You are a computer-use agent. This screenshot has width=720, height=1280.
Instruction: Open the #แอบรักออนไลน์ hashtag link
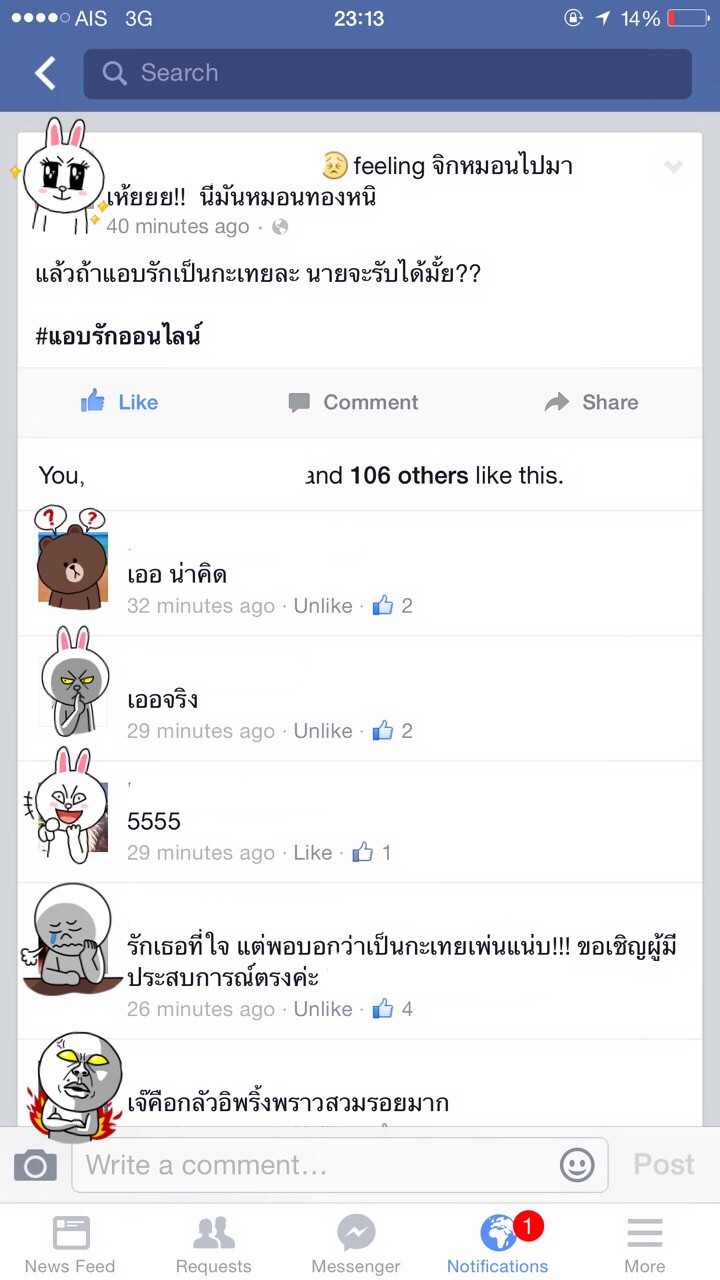coord(118,336)
